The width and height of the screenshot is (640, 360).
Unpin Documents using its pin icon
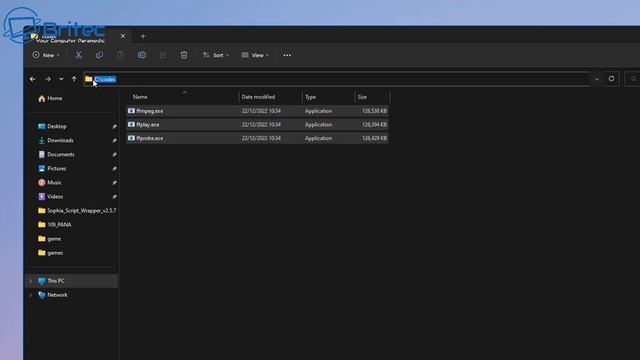click(x=114, y=154)
